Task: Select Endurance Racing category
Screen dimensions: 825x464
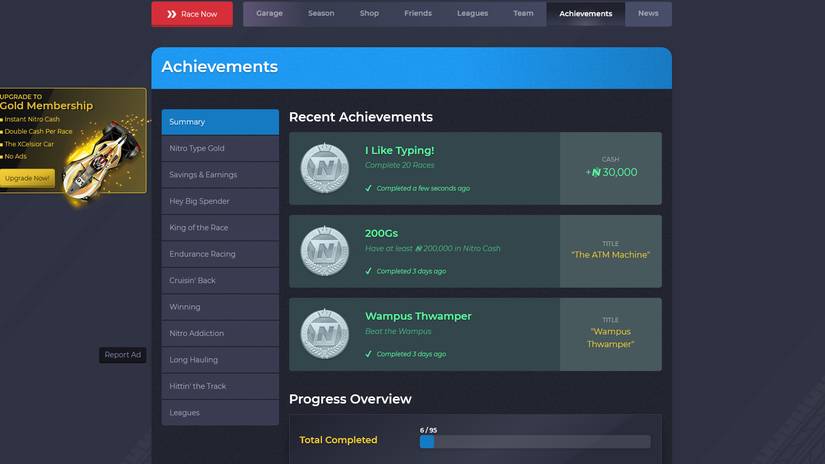Action: click(x=220, y=254)
